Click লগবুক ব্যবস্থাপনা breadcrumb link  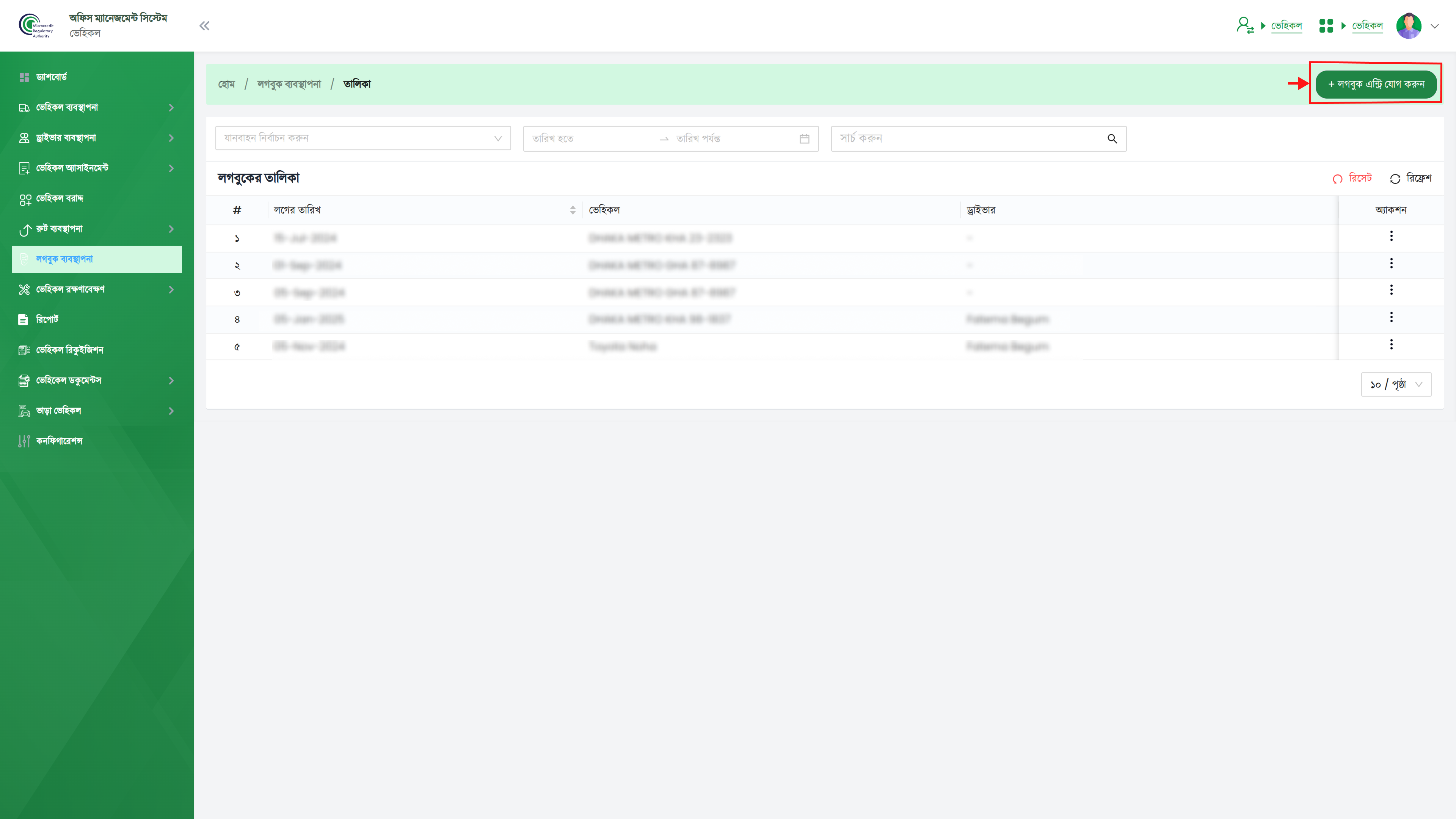click(x=289, y=84)
